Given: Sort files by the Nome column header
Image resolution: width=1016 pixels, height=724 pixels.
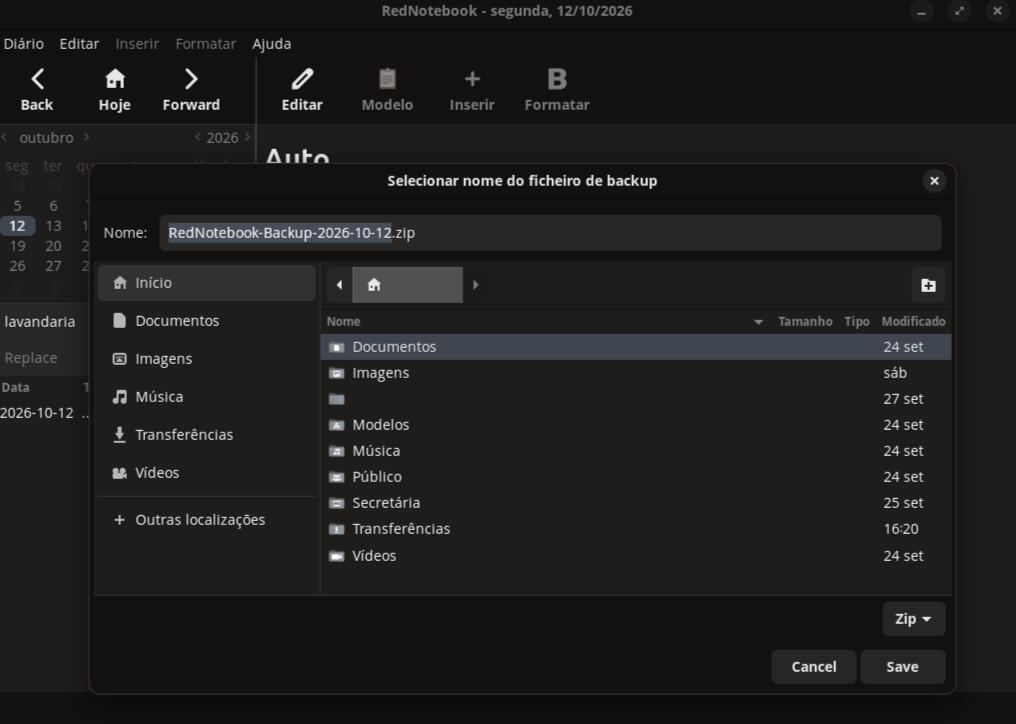Looking at the screenshot, I should pyautogui.click(x=544, y=321).
